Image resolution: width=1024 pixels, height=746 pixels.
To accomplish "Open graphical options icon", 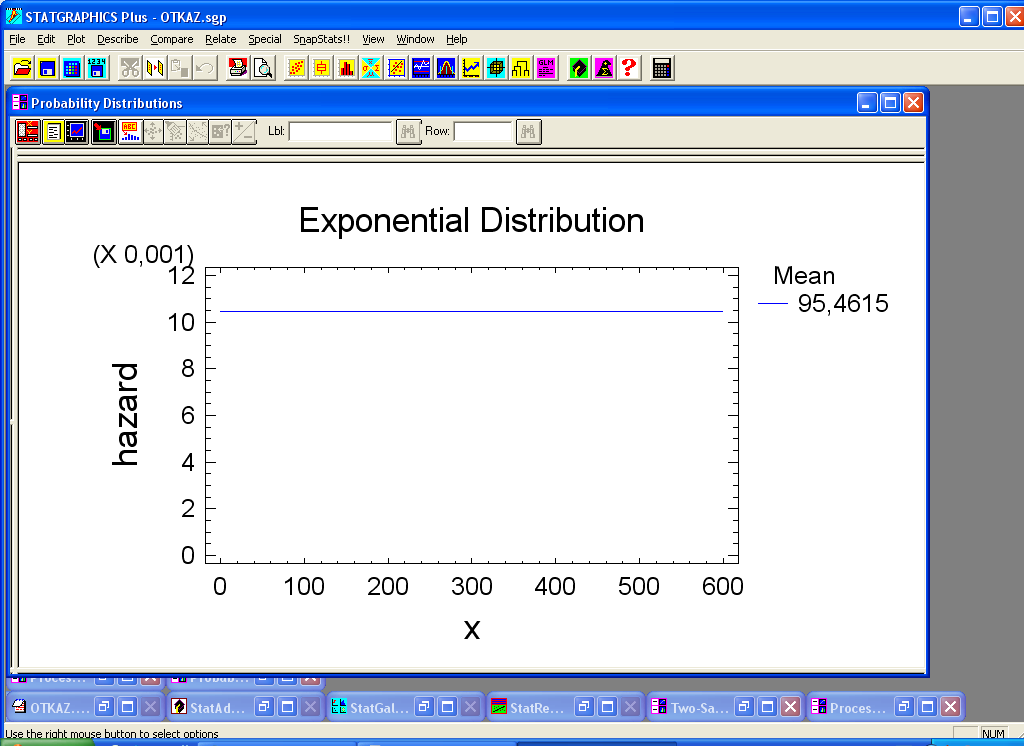I will click(76, 132).
